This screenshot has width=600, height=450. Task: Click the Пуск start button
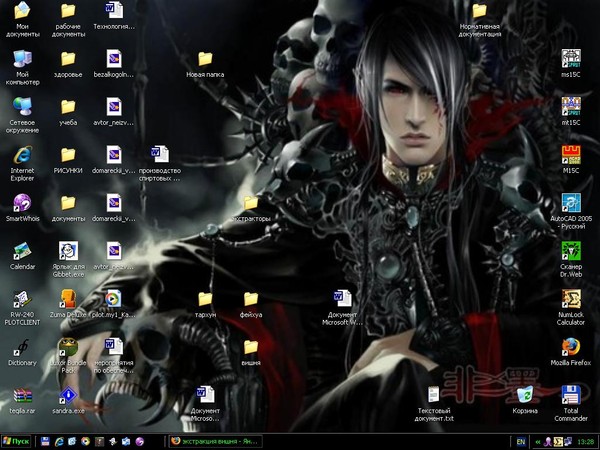pos(16,442)
